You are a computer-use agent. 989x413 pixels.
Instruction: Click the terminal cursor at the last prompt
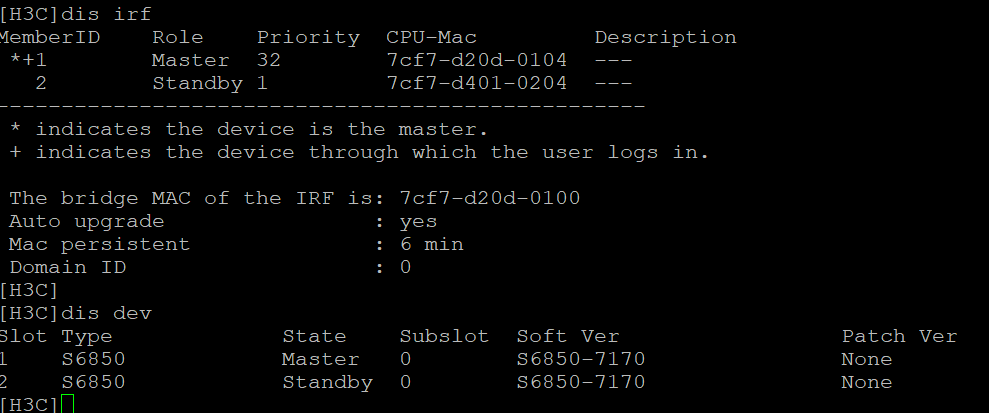coord(67,404)
